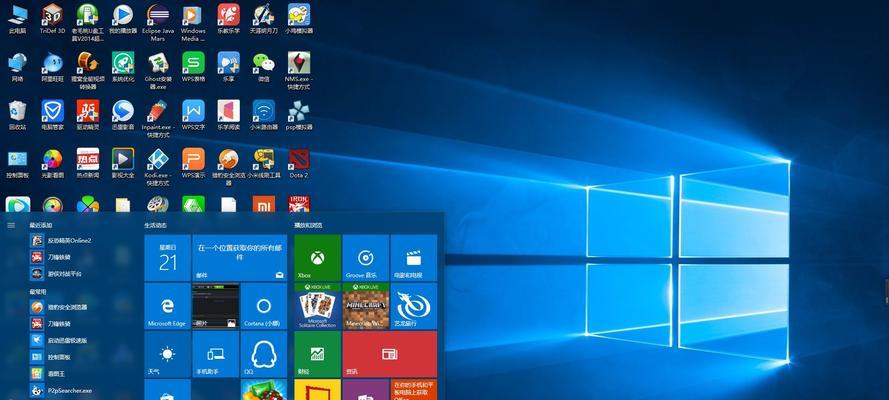Open the Hot News (热点新闻) desktop icon
Screen dimensions: 889x400
coord(87,164)
